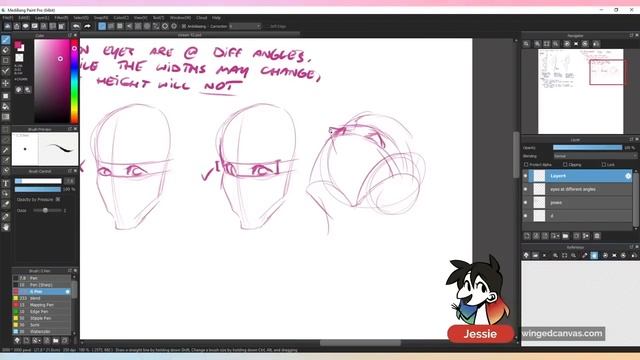Click the color saturation picker square

point(52,81)
